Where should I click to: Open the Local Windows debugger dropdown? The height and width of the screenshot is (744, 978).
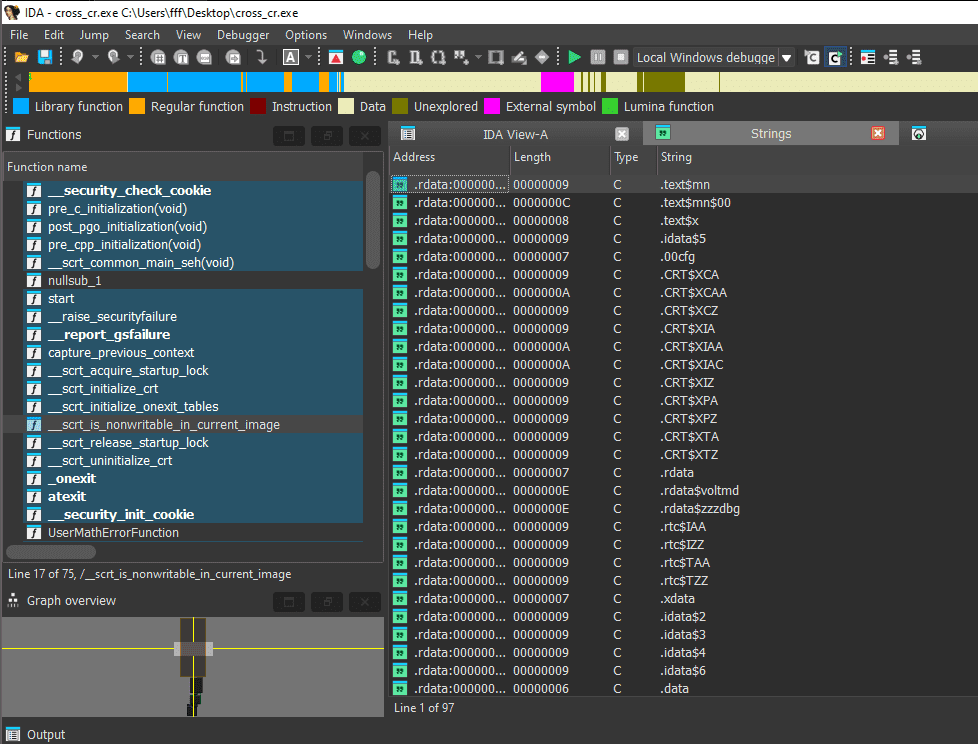[786, 58]
